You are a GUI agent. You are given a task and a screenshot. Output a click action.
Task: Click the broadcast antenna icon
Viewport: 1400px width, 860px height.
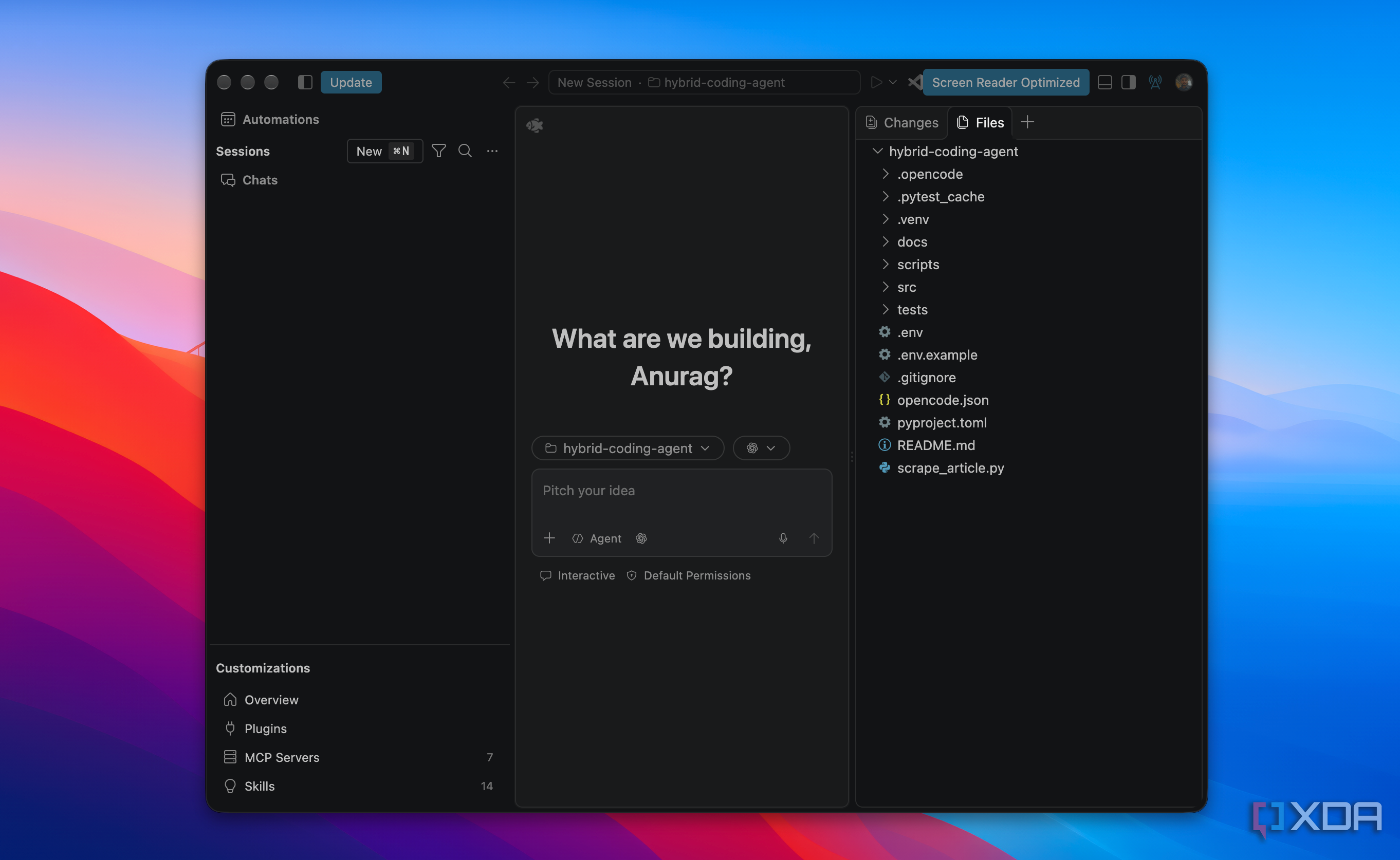pyautogui.click(x=1155, y=83)
